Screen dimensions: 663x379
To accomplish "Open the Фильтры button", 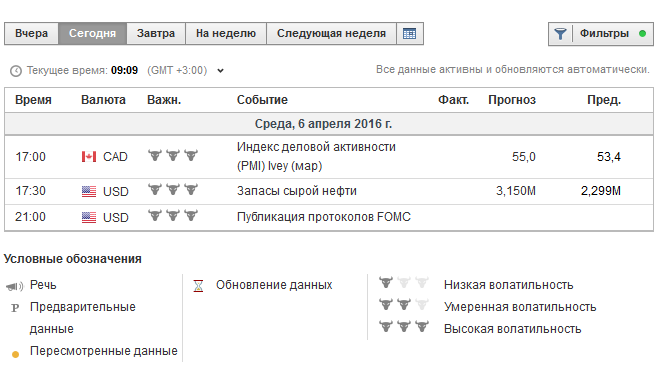I will pyautogui.click(x=601, y=34).
